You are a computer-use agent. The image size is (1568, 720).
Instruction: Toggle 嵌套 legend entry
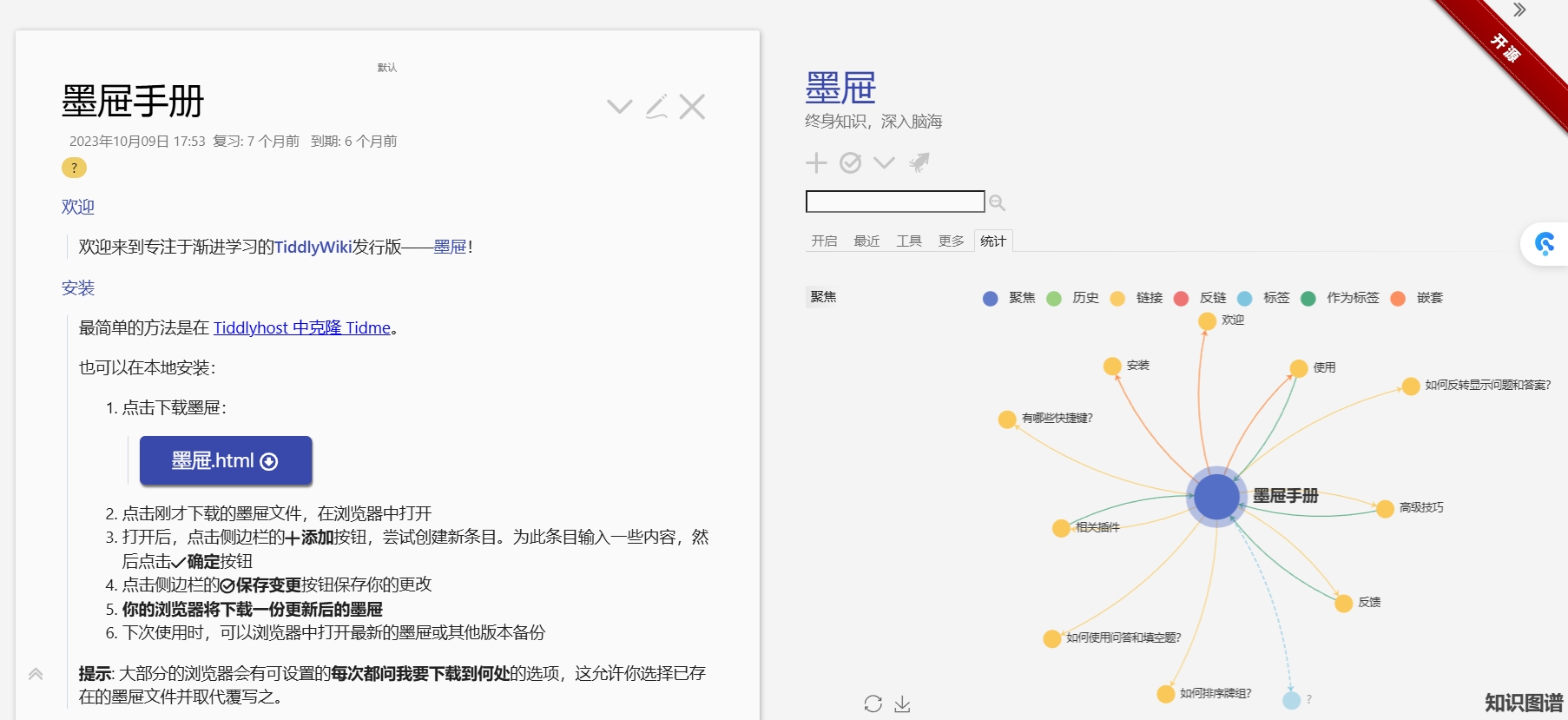[x=1416, y=298]
